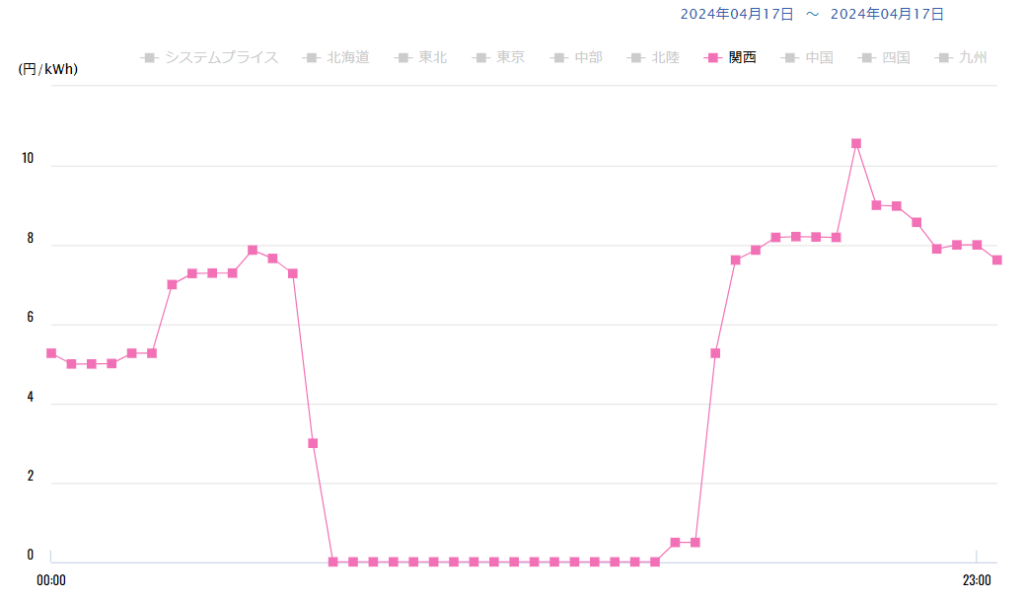Click the last data point on the right

[997, 260]
